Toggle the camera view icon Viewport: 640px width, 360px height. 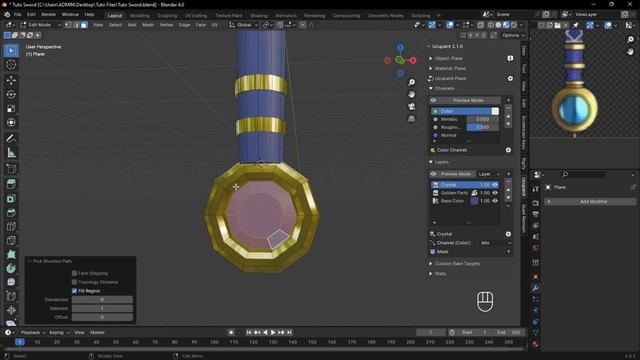tap(411, 107)
